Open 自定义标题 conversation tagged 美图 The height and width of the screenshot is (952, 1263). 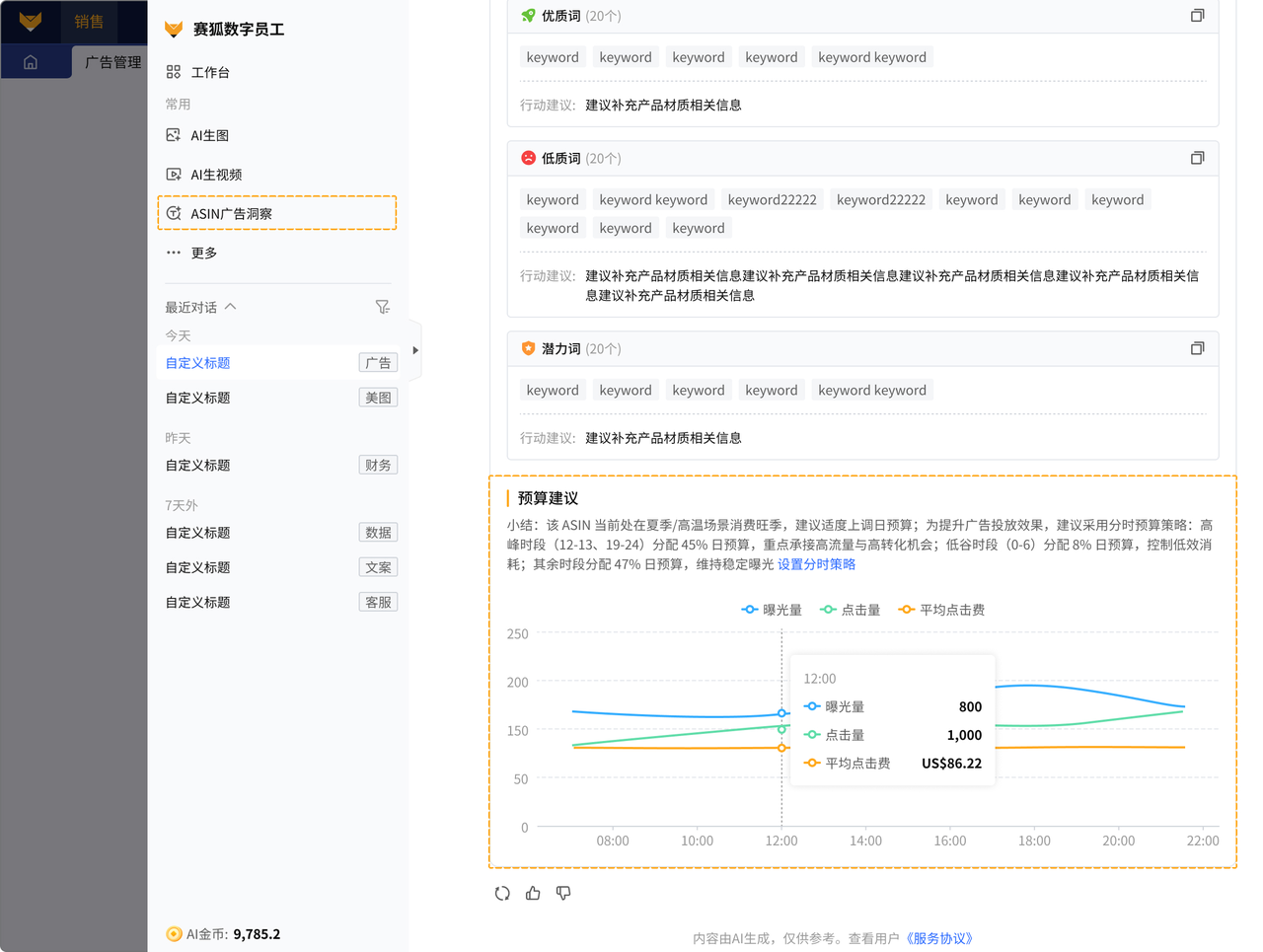click(x=281, y=398)
